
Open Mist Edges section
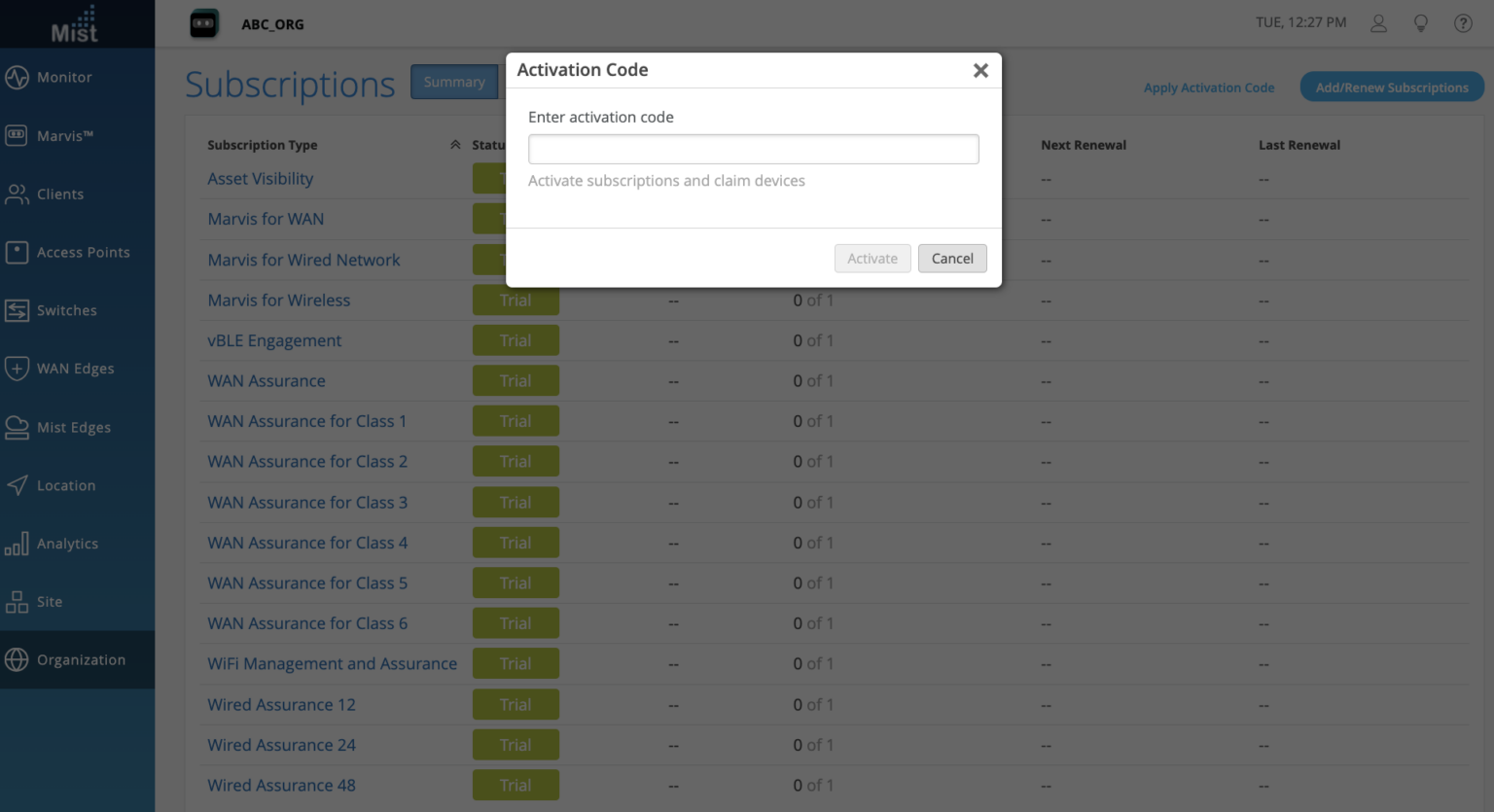[x=73, y=427]
